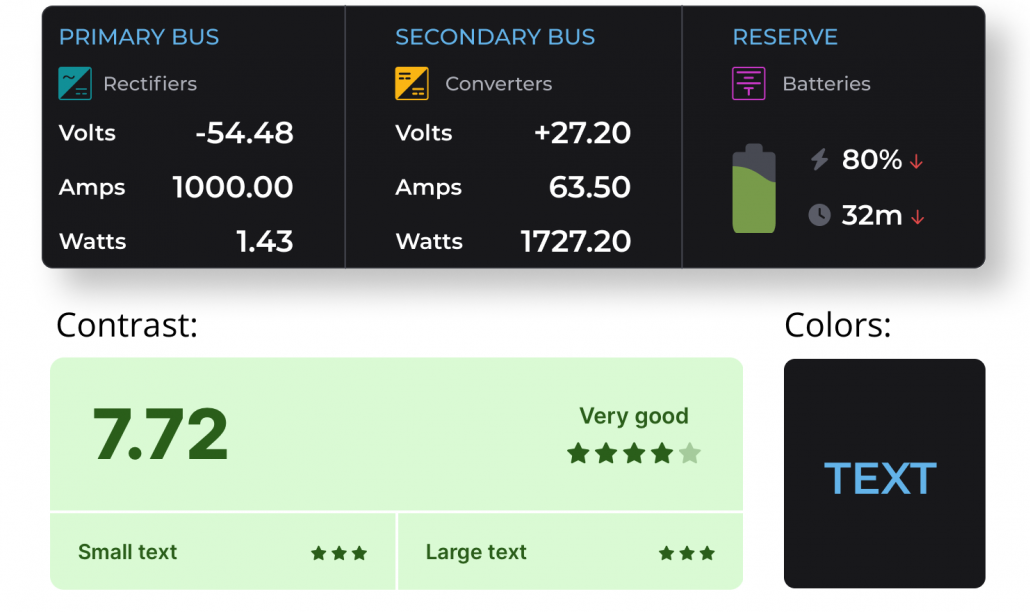Click the lightning bolt charge icon
Screen dimensions: 1030x612
(819, 159)
